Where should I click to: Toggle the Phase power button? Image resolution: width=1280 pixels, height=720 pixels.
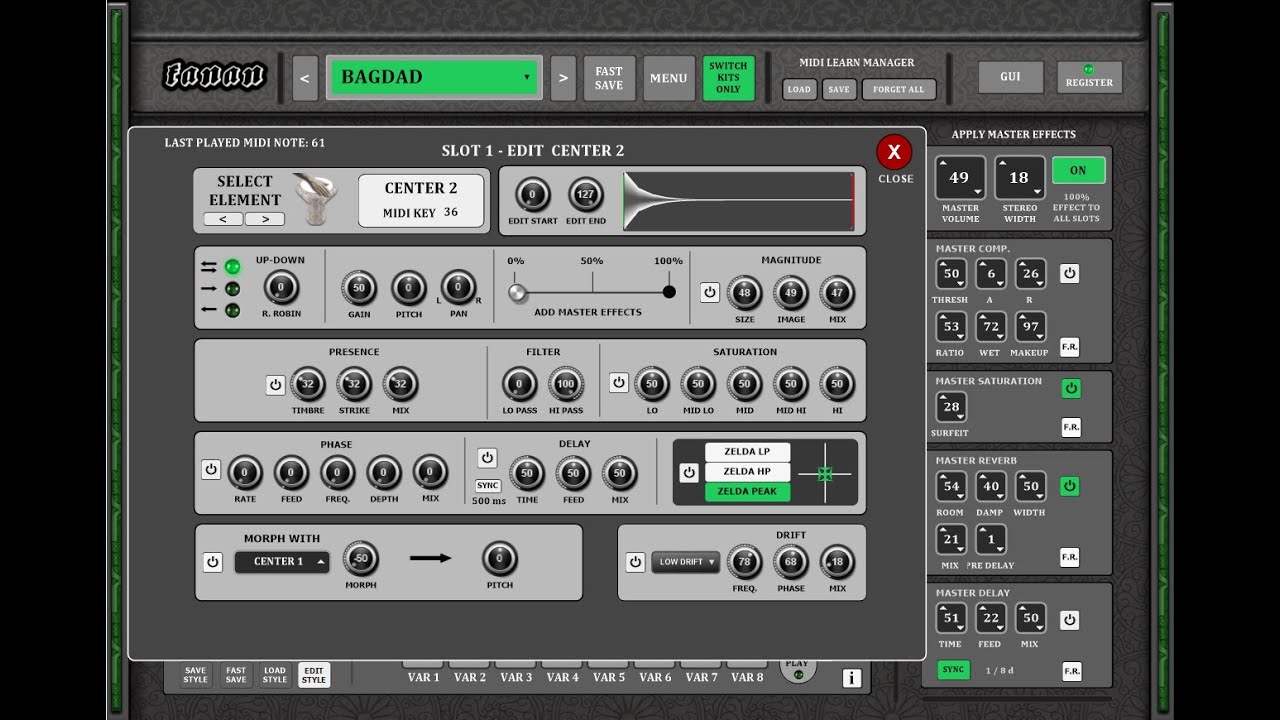[x=211, y=469]
